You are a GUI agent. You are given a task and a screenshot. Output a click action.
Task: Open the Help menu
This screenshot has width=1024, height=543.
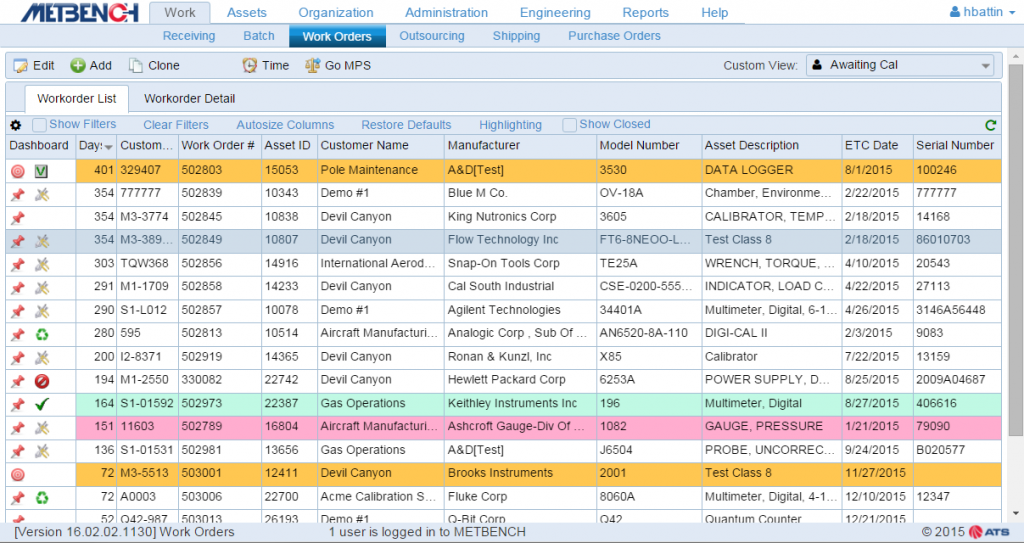(x=714, y=12)
